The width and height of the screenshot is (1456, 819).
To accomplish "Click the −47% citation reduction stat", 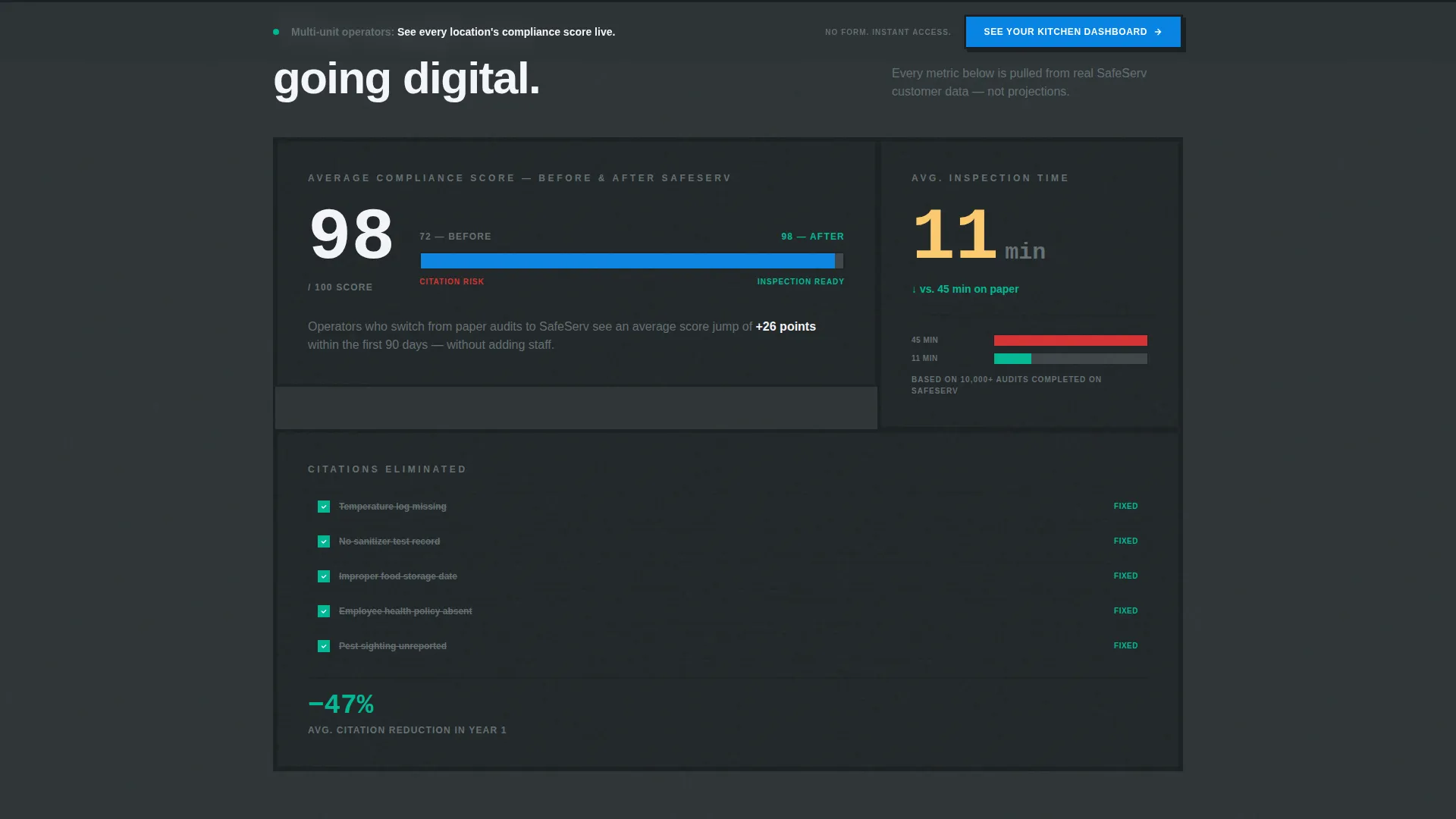I will click(x=341, y=704).
